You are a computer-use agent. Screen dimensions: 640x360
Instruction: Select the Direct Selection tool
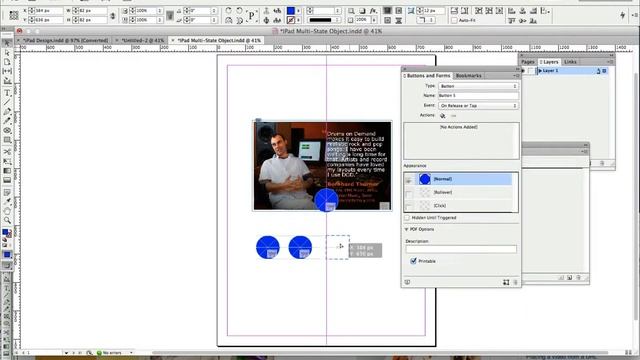[x=7, y=53]
